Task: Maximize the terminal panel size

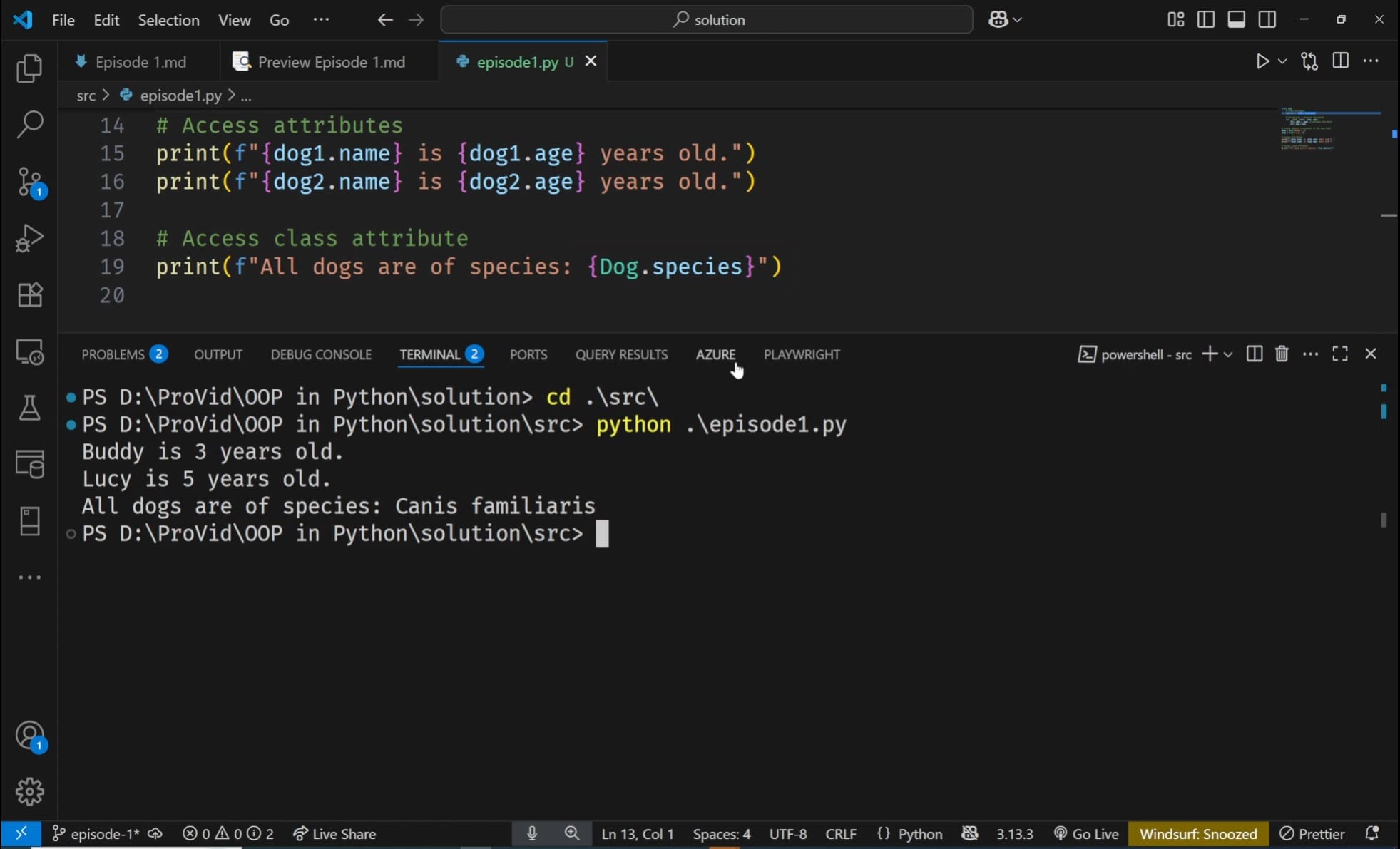Action: 1340,354
